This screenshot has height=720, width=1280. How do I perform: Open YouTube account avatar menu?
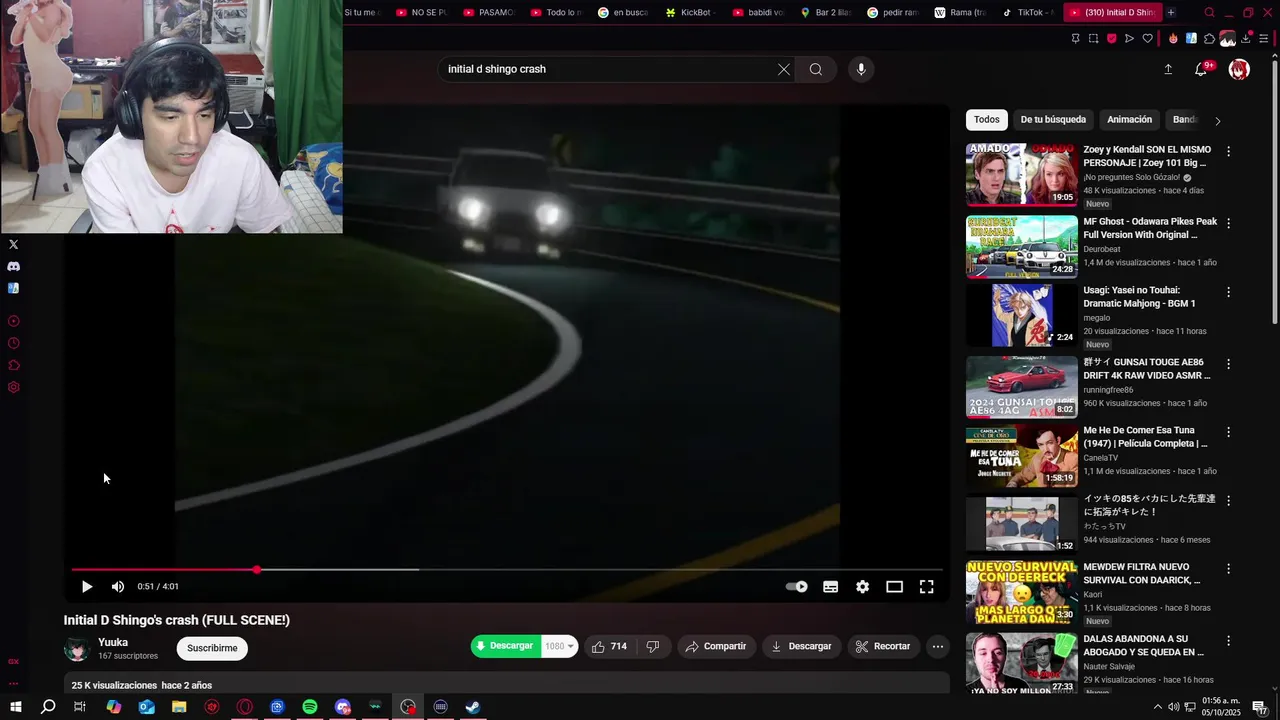(1239, 69)
